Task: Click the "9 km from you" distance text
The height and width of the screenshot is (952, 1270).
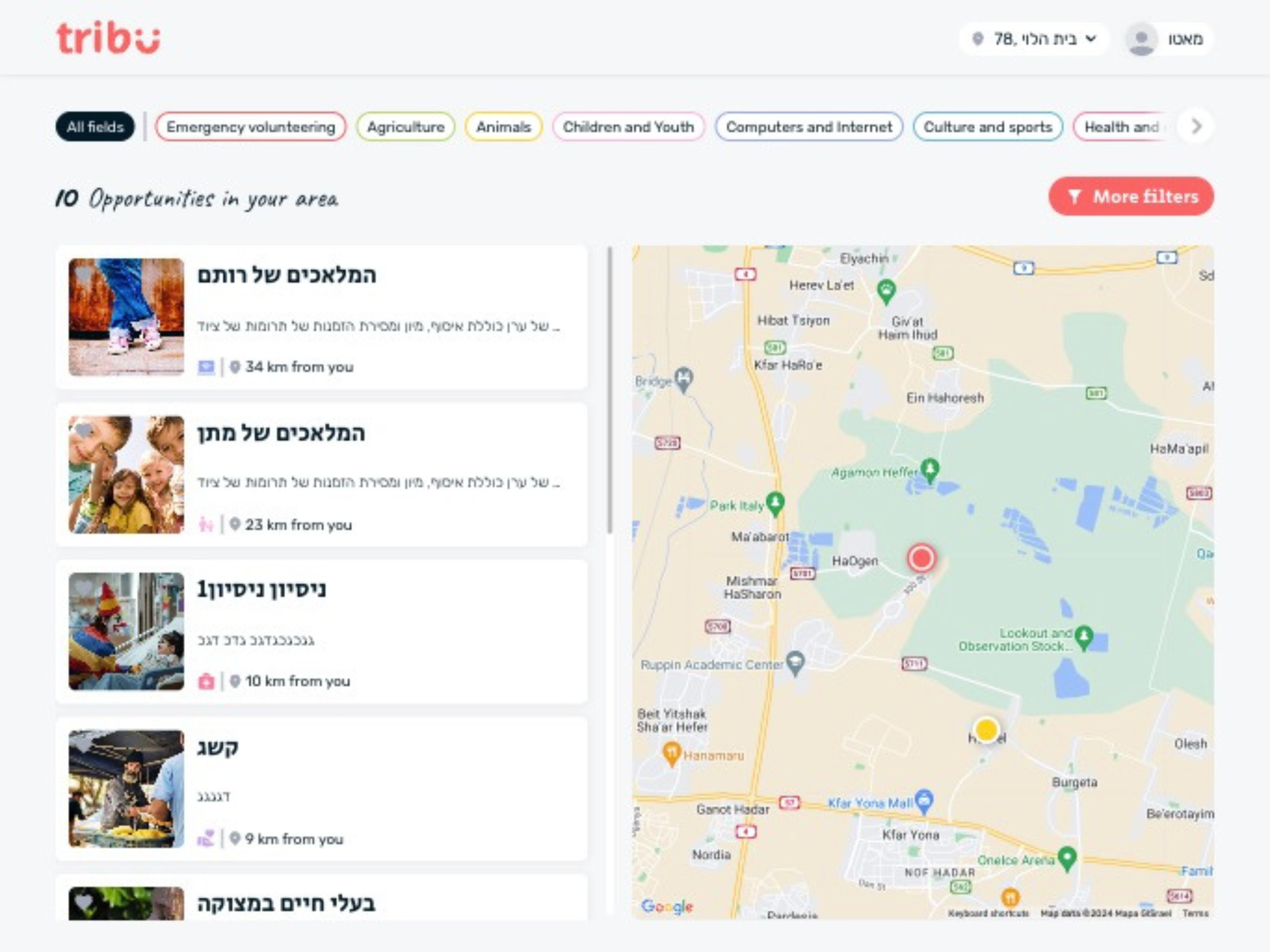Action: [295, 839]
